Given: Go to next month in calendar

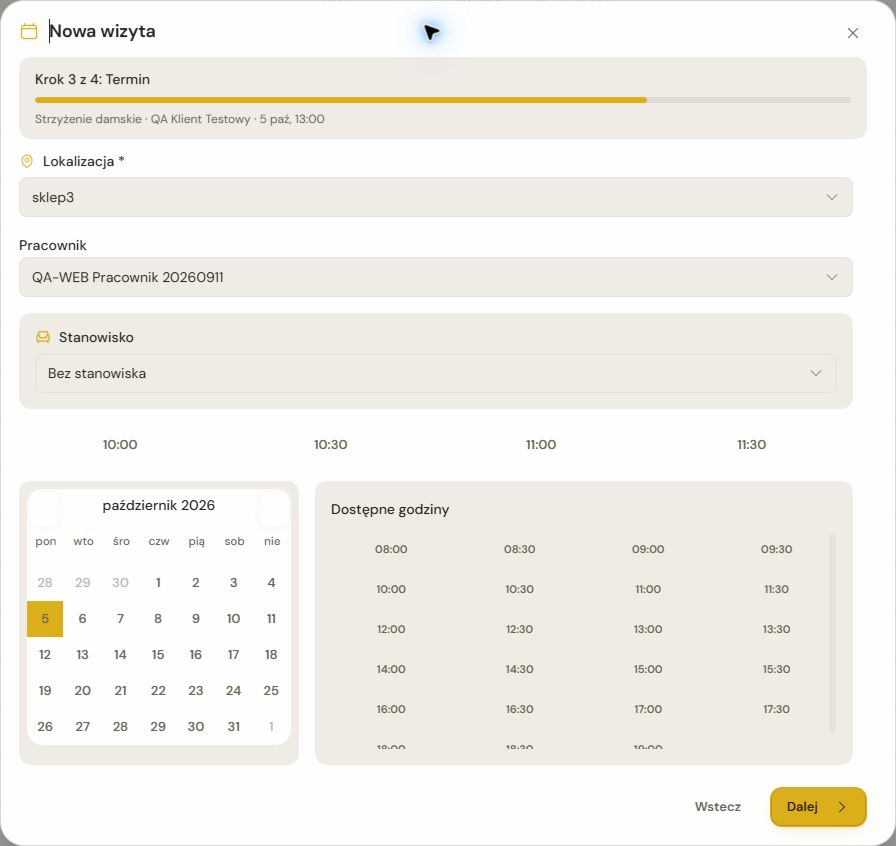Looking at the screenshot, I should pos(274,508).
